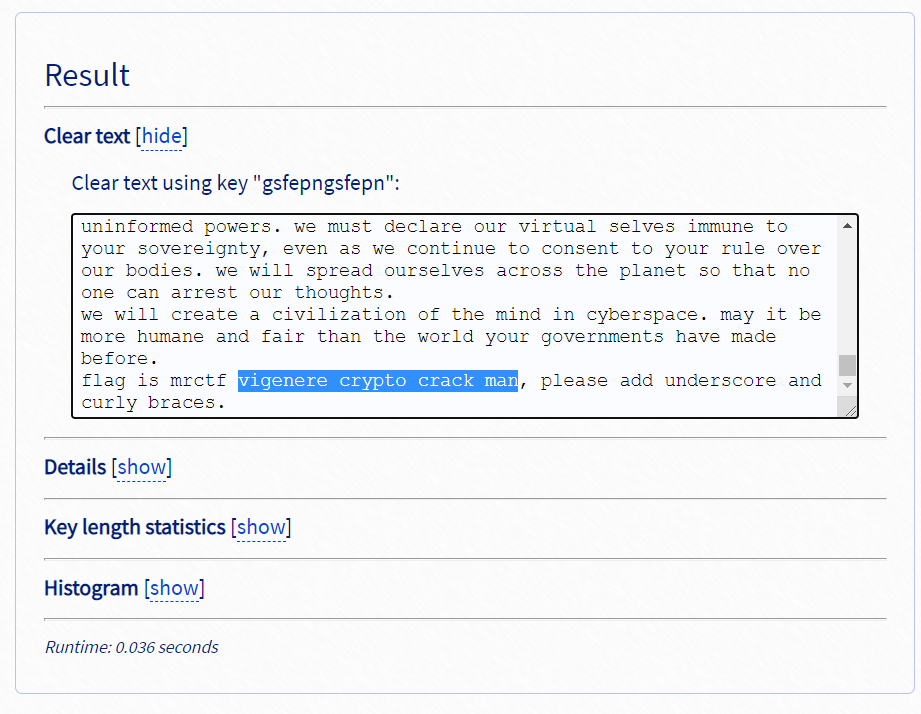Screen dimensions: 921x714
Task: Click the line "more humane and fair"
Action: [x=428, y=336]
